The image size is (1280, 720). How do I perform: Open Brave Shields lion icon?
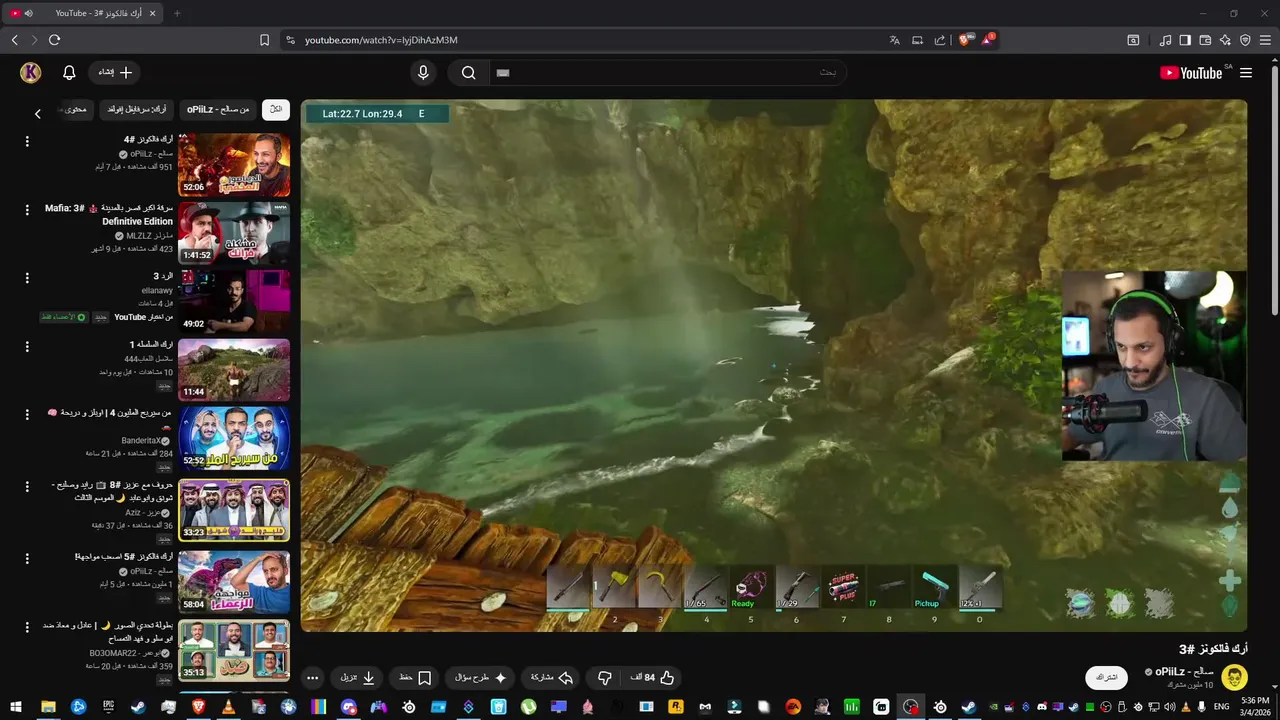click(965, 40)
